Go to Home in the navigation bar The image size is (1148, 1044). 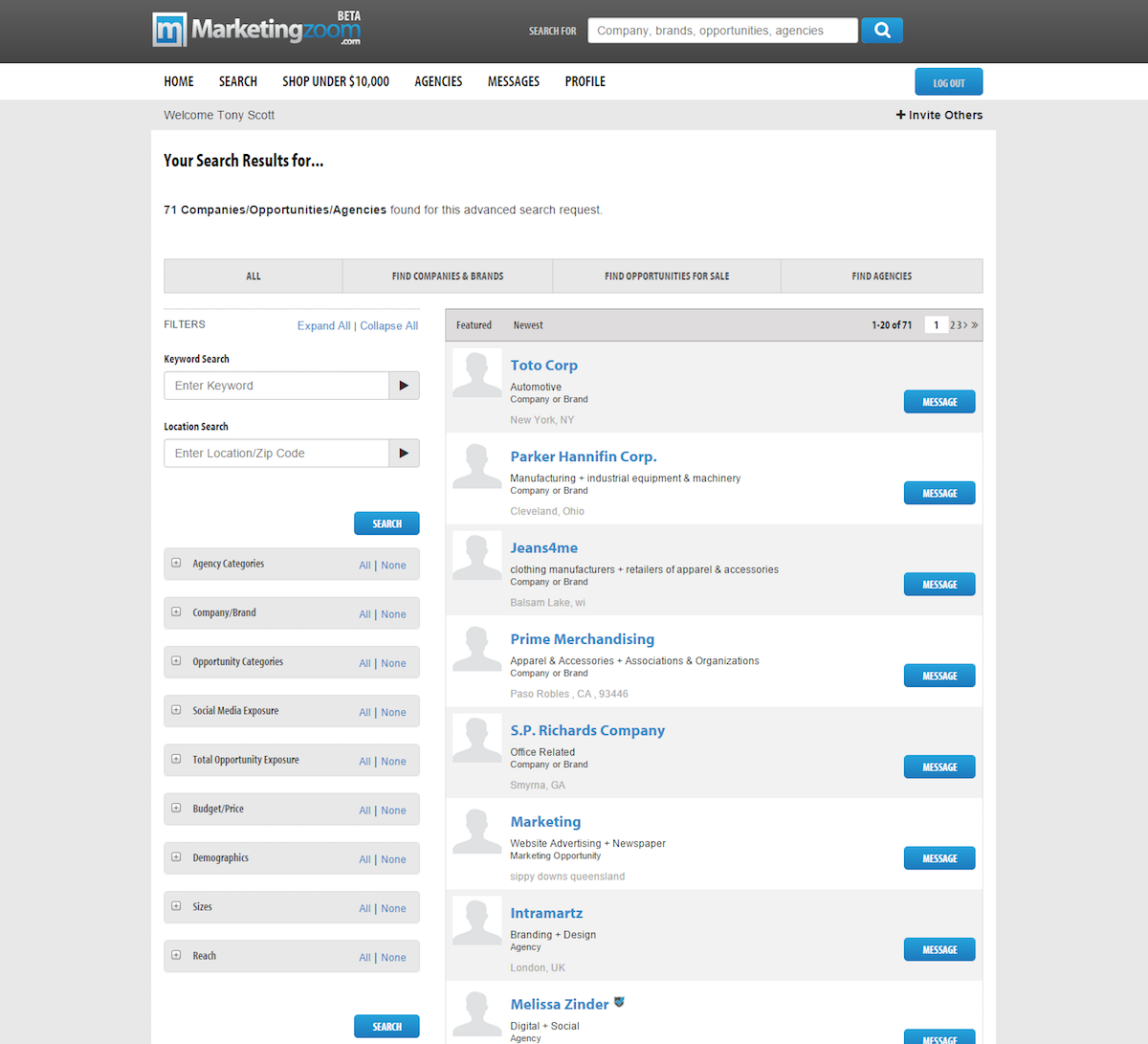[x=179, y=81]
